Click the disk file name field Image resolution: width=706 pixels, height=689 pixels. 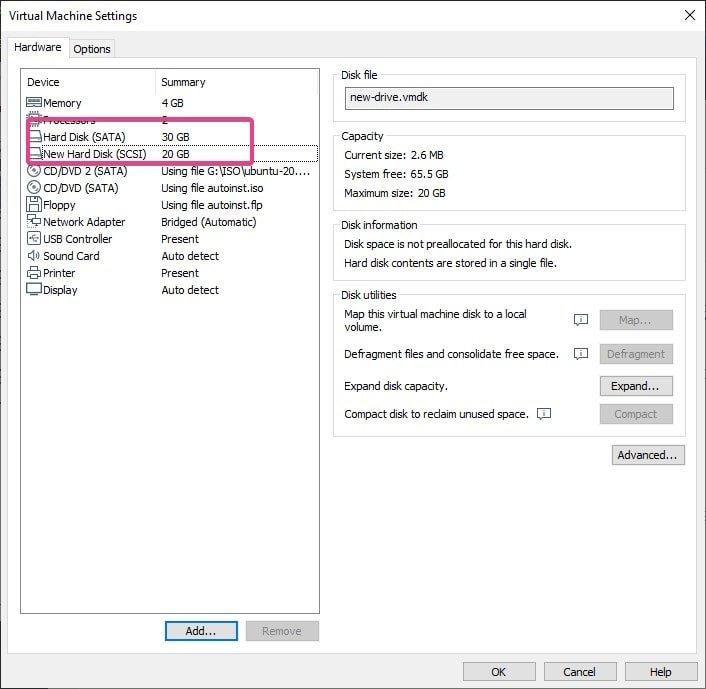click(x=508, y=98)
